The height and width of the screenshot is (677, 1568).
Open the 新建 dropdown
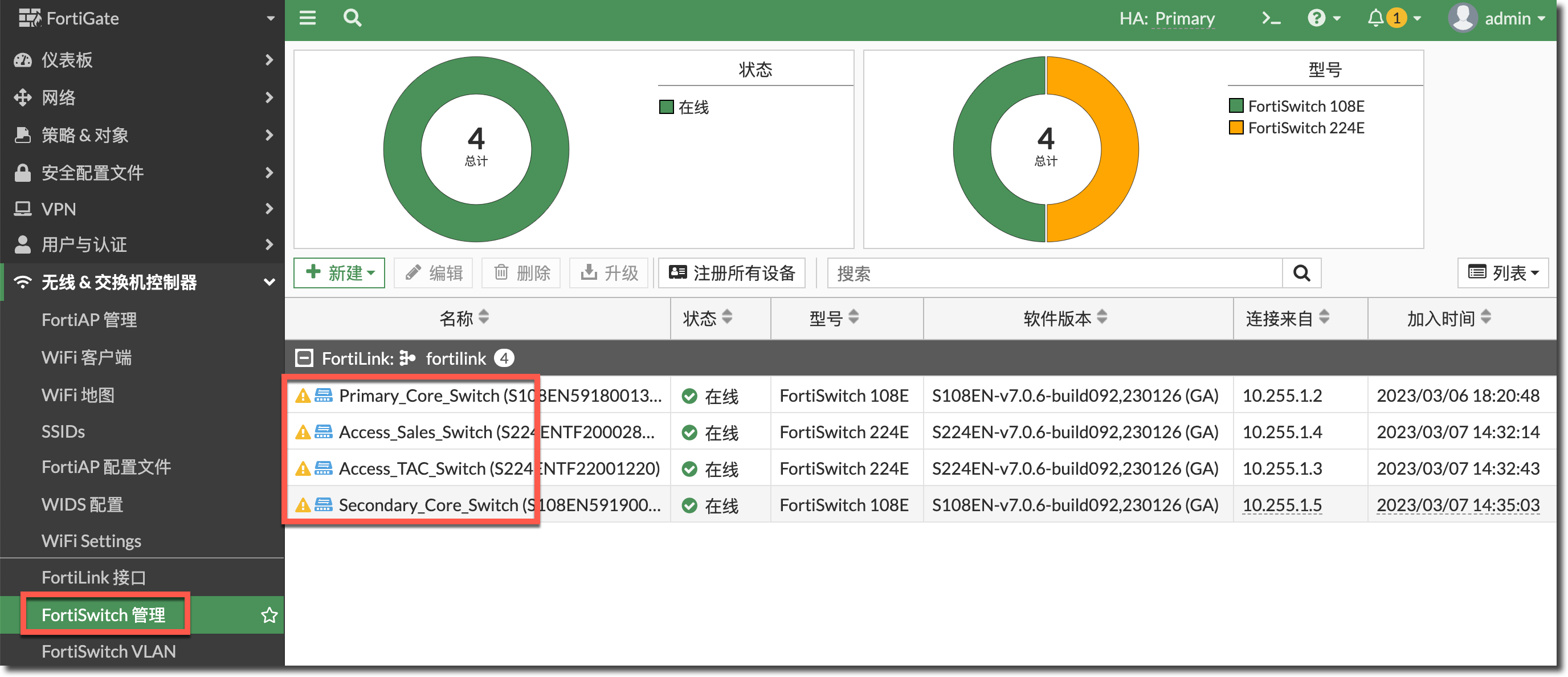339,273
